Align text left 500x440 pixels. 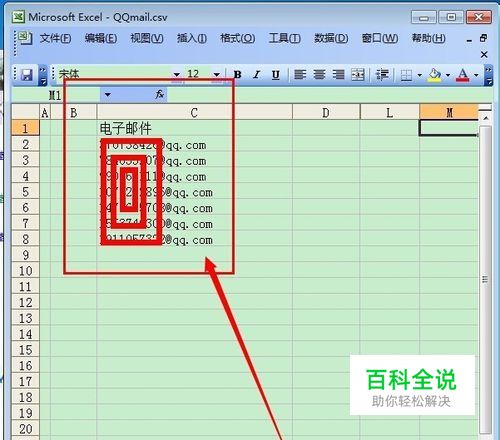pos(300,74)
